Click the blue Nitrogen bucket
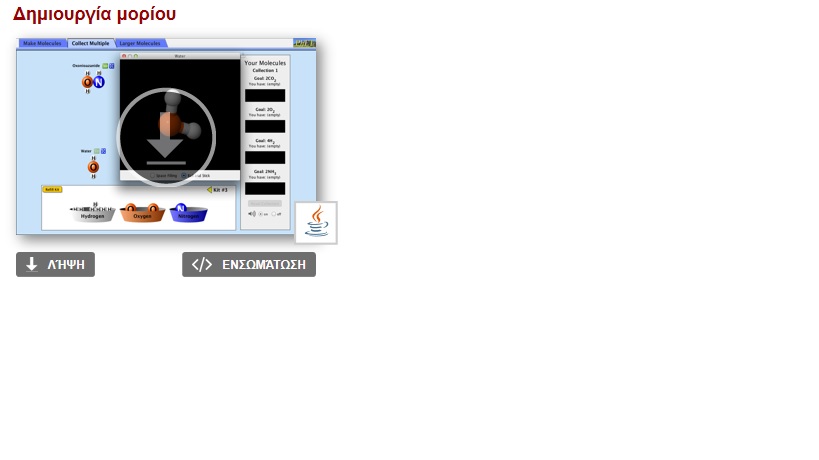819x460 pixels. tap(188, 213)
